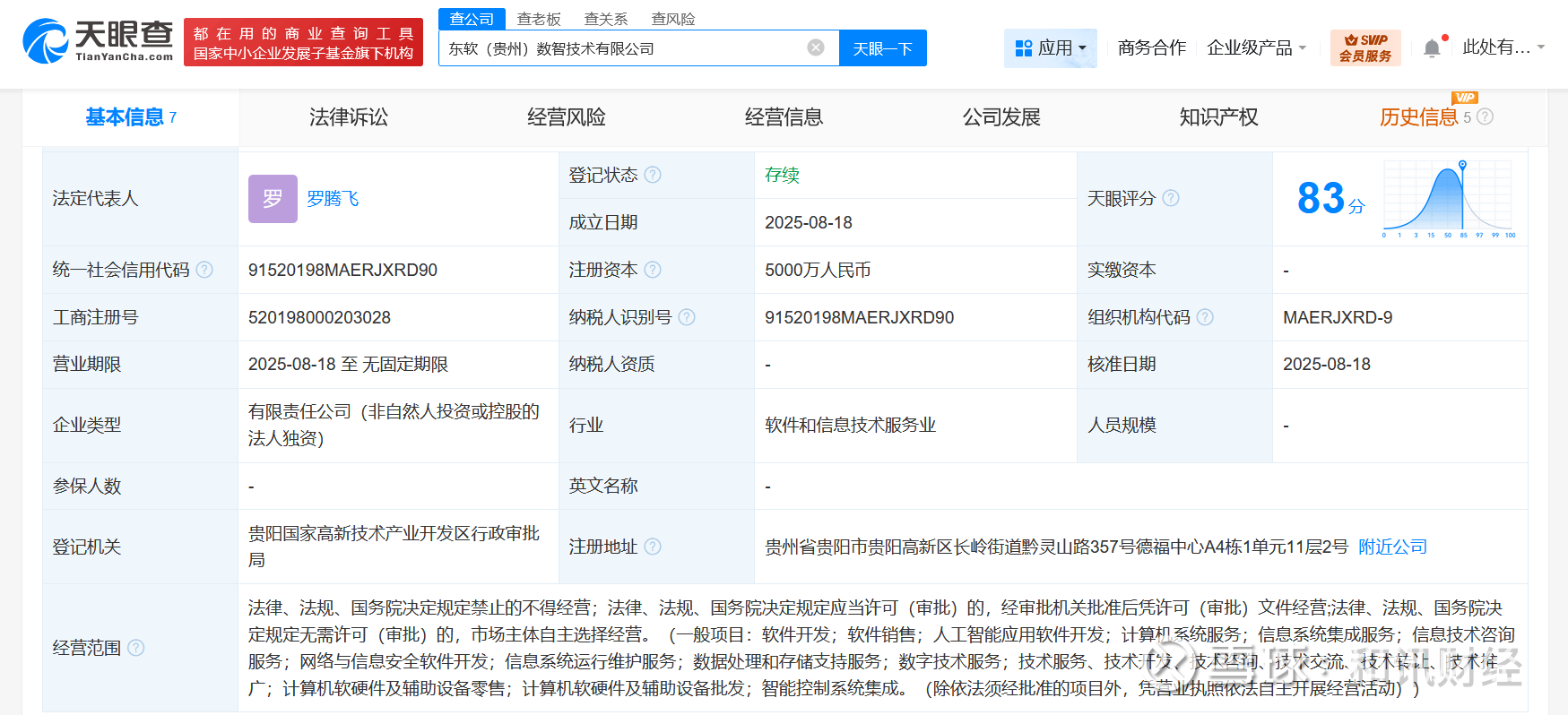The width and height of the screenshot is (1568, 715).
Task: Select organization code MAERJXRD-9
Action: [1338, 317]
